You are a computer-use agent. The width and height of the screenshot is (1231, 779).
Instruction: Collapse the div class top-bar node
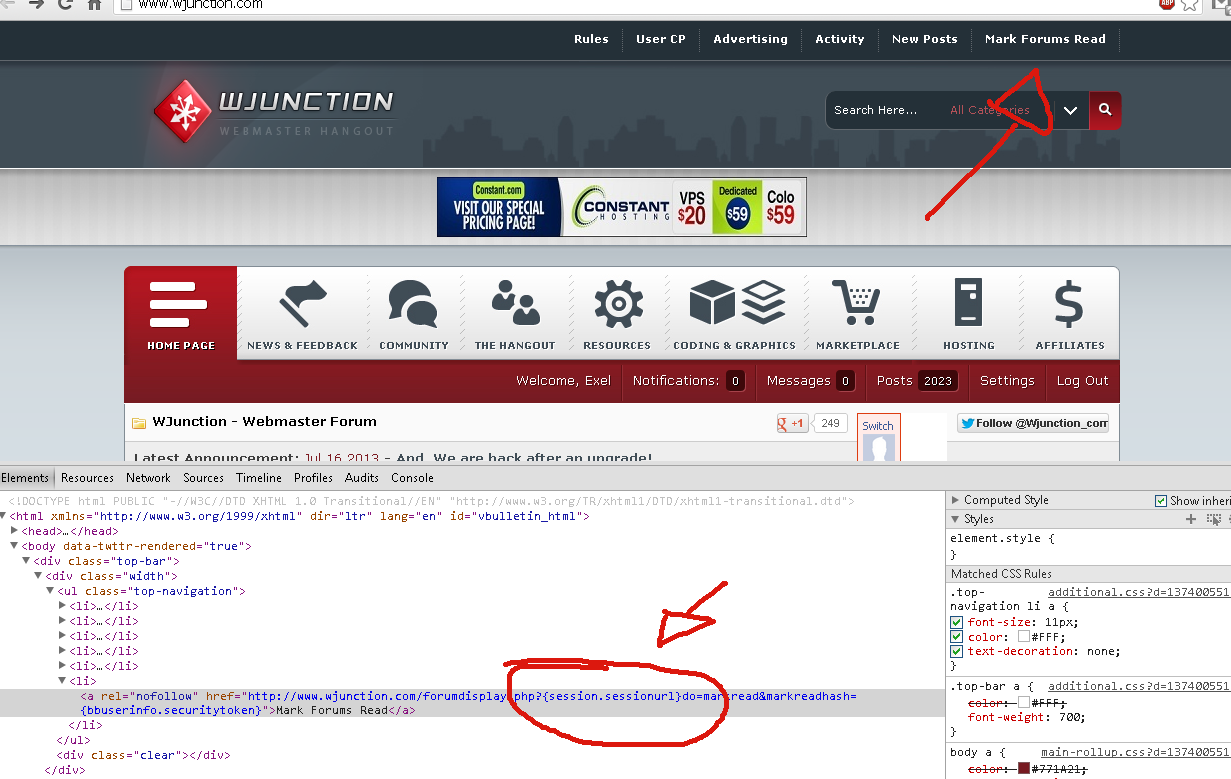point(27,561)
